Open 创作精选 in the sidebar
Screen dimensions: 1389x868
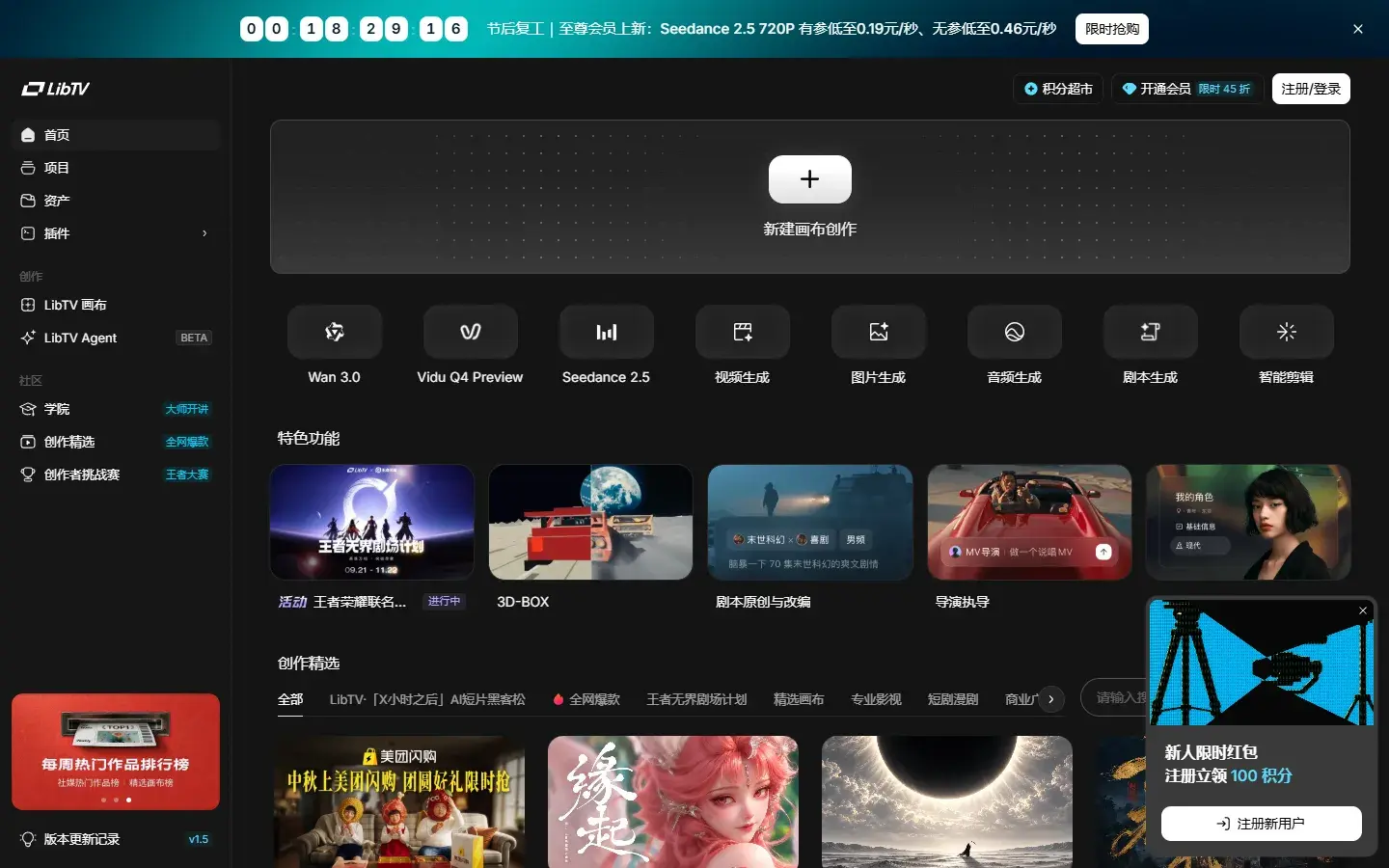(x=116, y=442)
